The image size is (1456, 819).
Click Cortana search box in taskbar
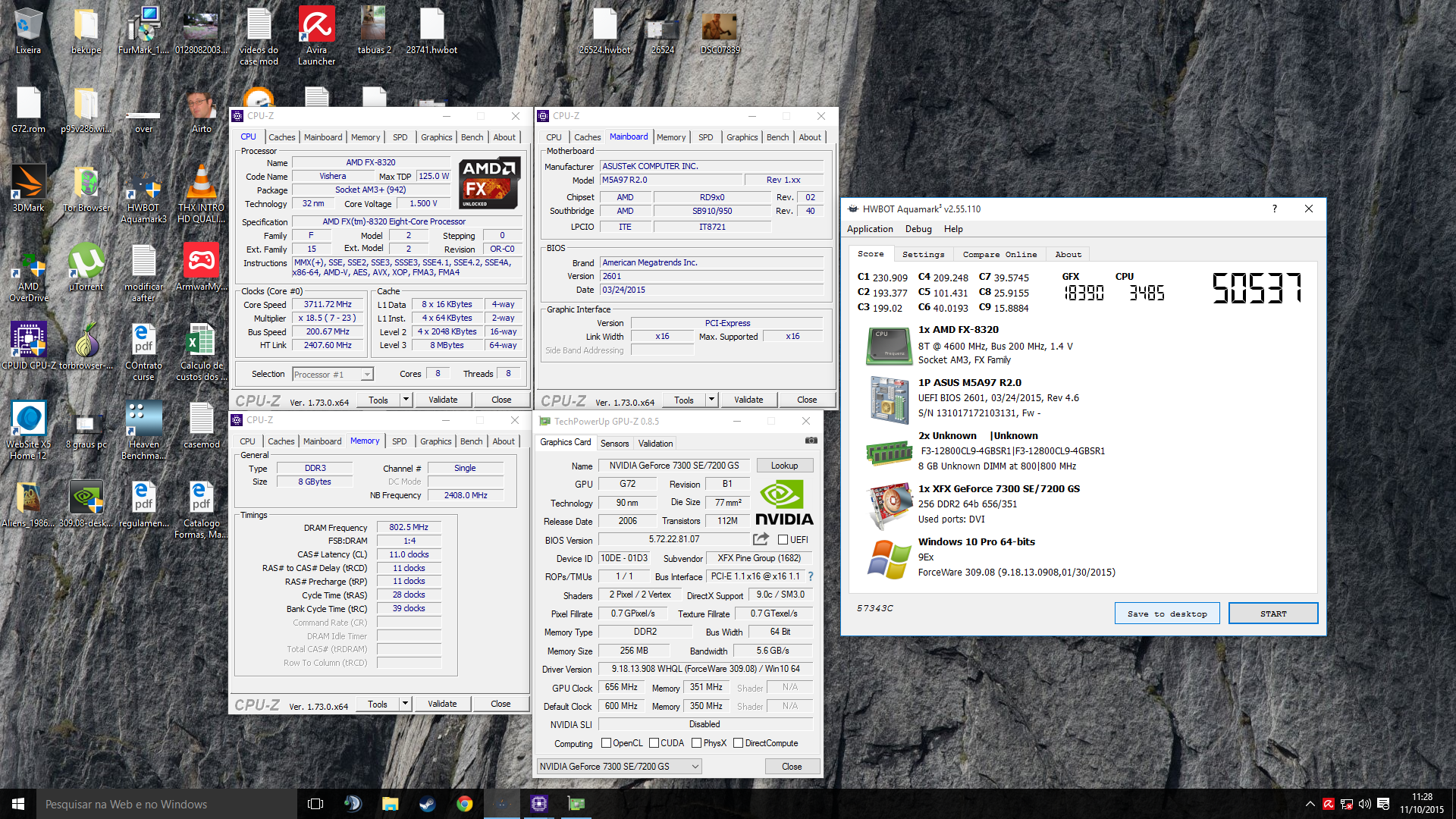tap(167, 804)
